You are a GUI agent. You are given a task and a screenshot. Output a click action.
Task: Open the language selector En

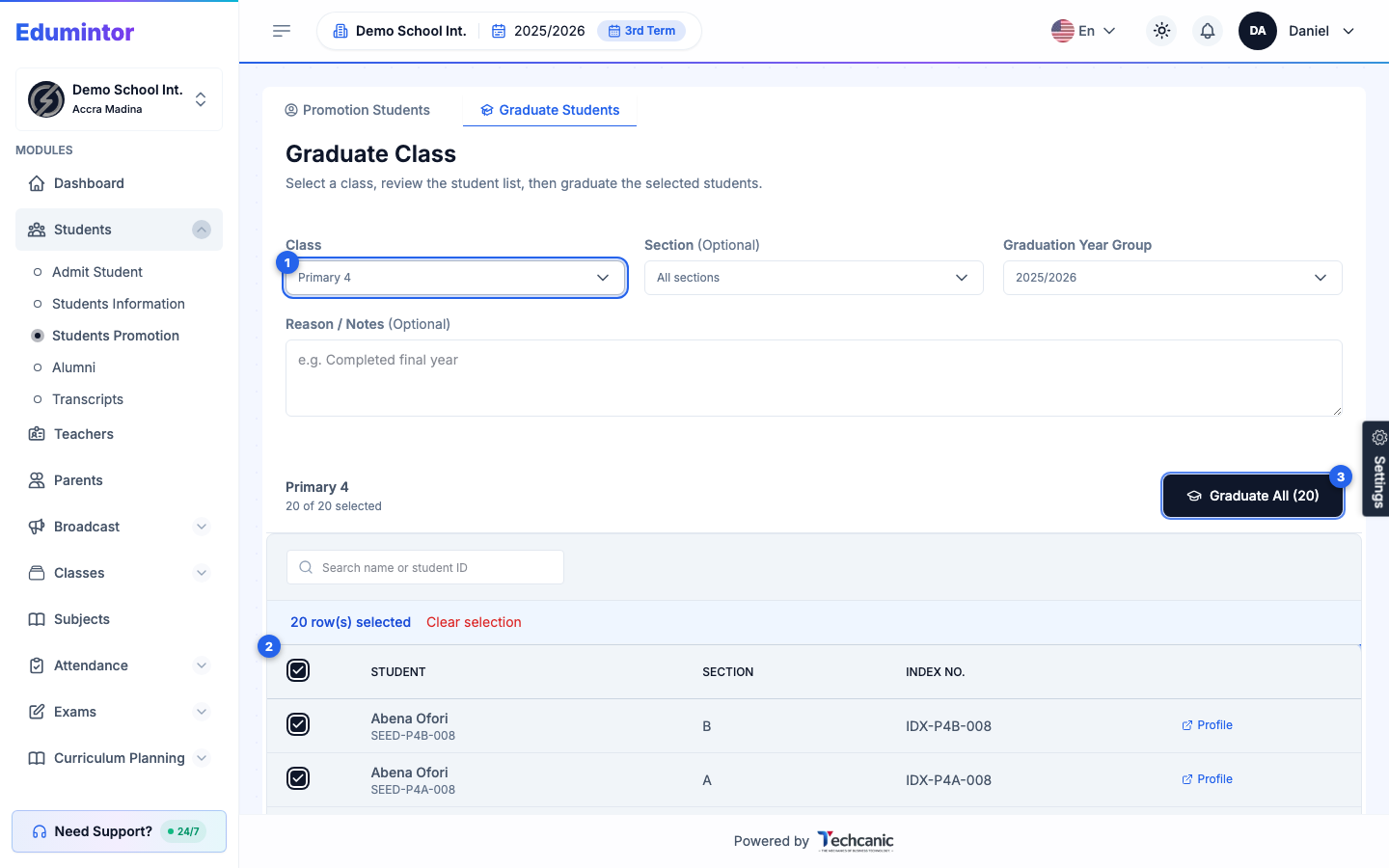1083,31
